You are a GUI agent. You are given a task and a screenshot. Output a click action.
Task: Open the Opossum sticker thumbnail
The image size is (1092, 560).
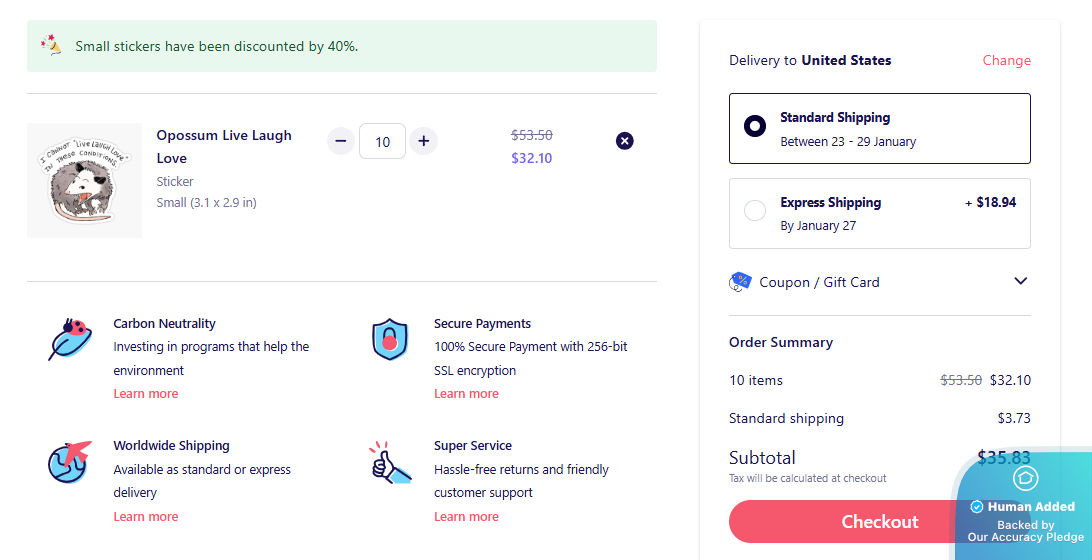click(84, 180)
